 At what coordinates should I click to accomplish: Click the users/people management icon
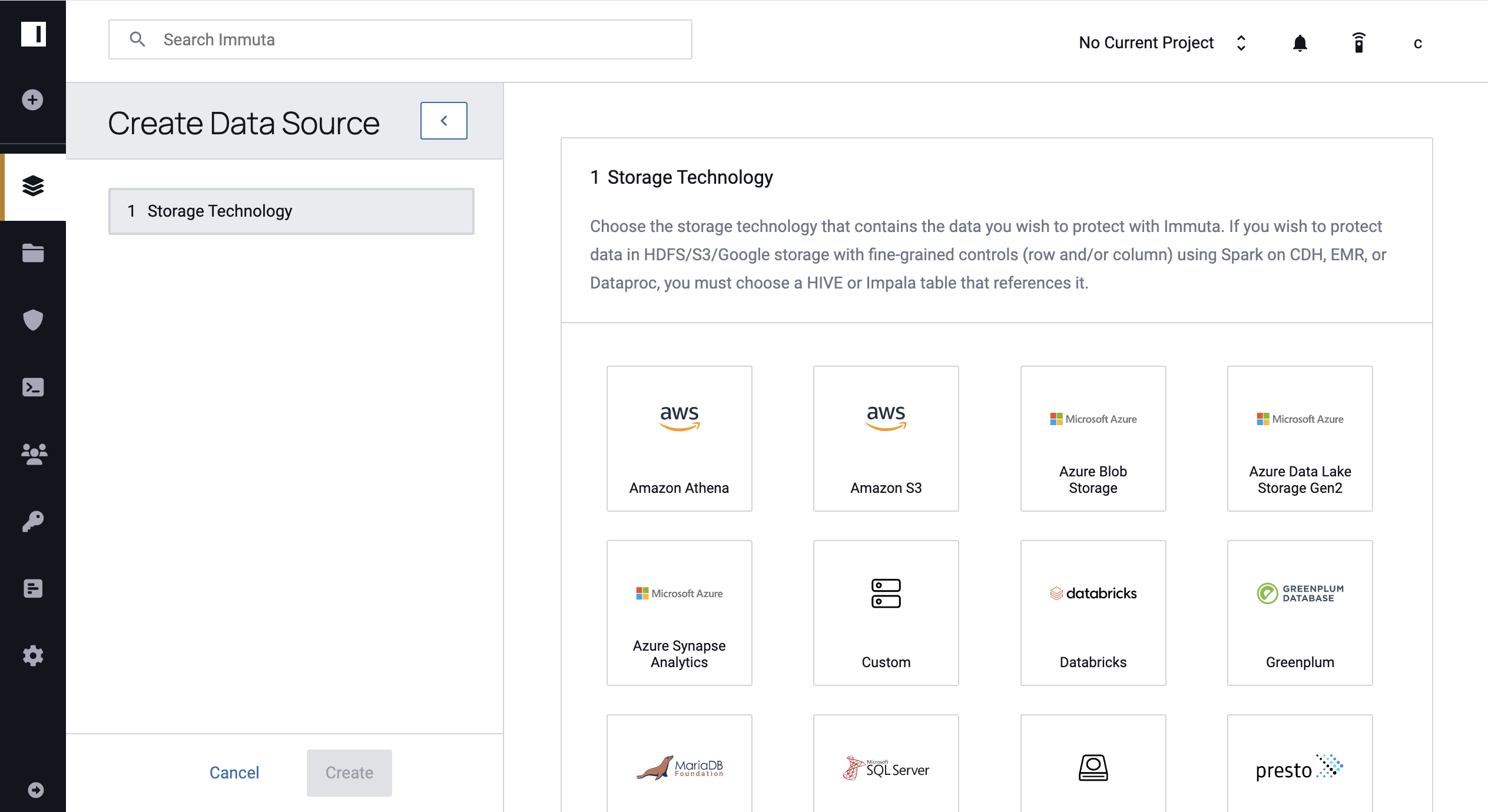click(x=32, y=454)
